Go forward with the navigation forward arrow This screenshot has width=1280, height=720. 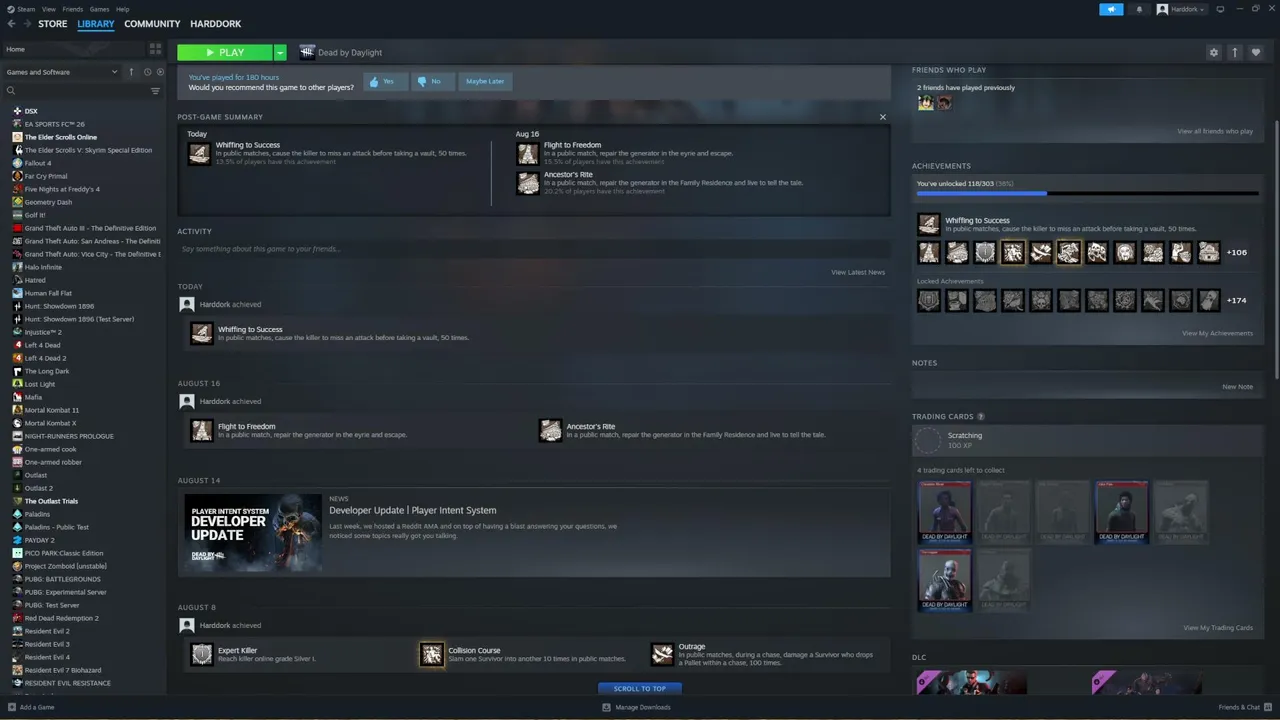coord(26,24)
